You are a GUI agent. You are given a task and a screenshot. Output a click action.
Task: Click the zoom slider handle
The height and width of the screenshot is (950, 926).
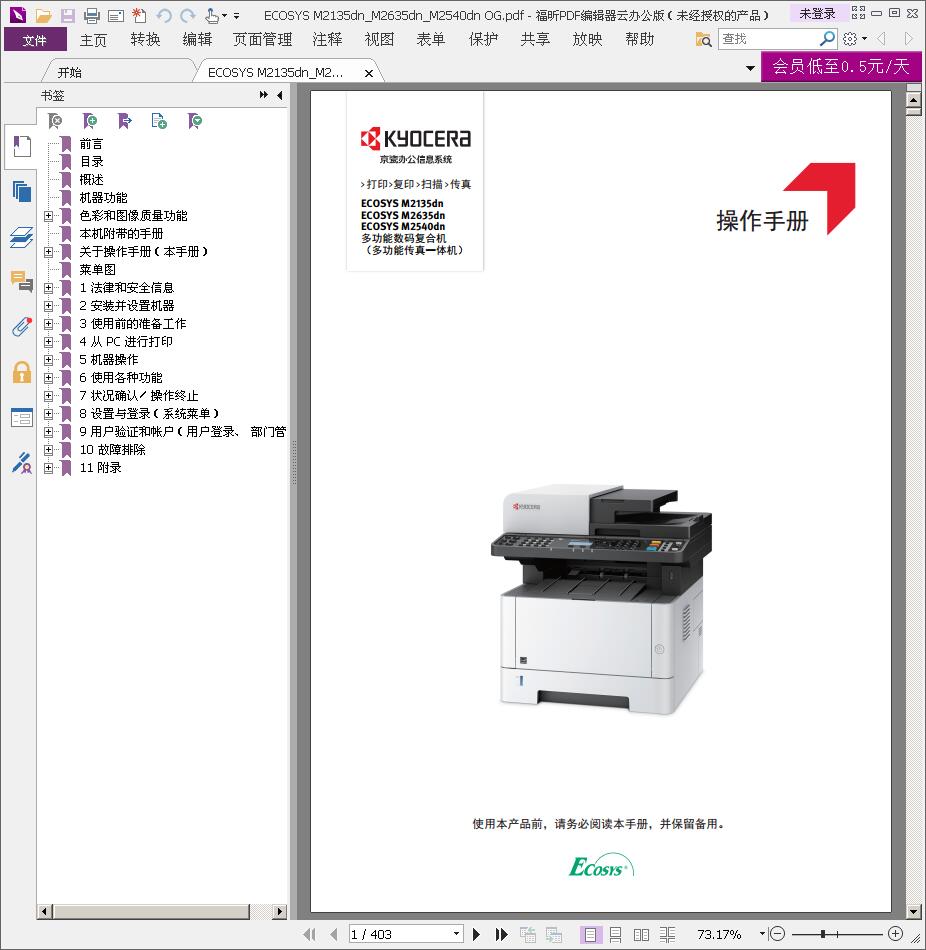tap(822, 934)
